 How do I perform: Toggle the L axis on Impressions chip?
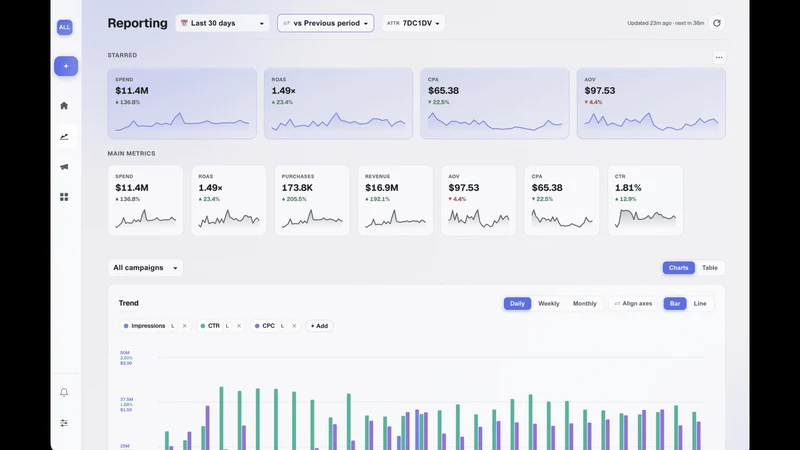(x=172, y=326)
